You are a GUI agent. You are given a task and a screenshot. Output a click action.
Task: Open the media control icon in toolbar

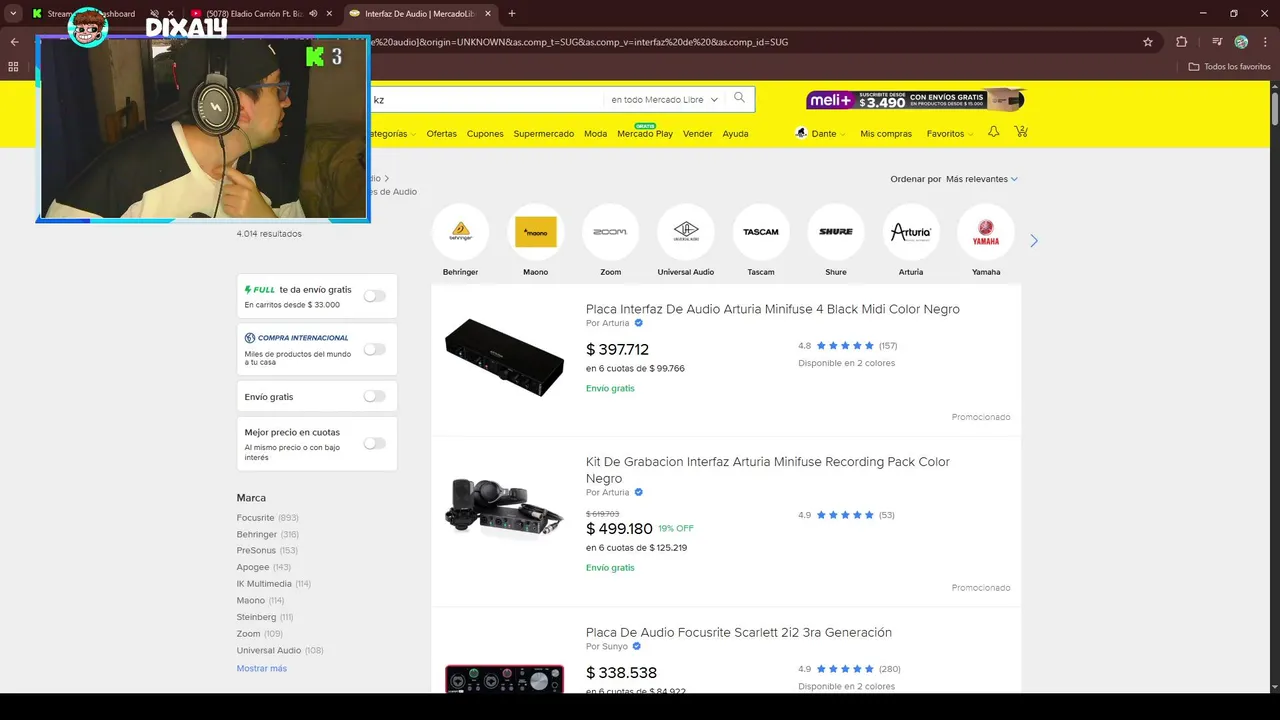(x=1217, y=42)
